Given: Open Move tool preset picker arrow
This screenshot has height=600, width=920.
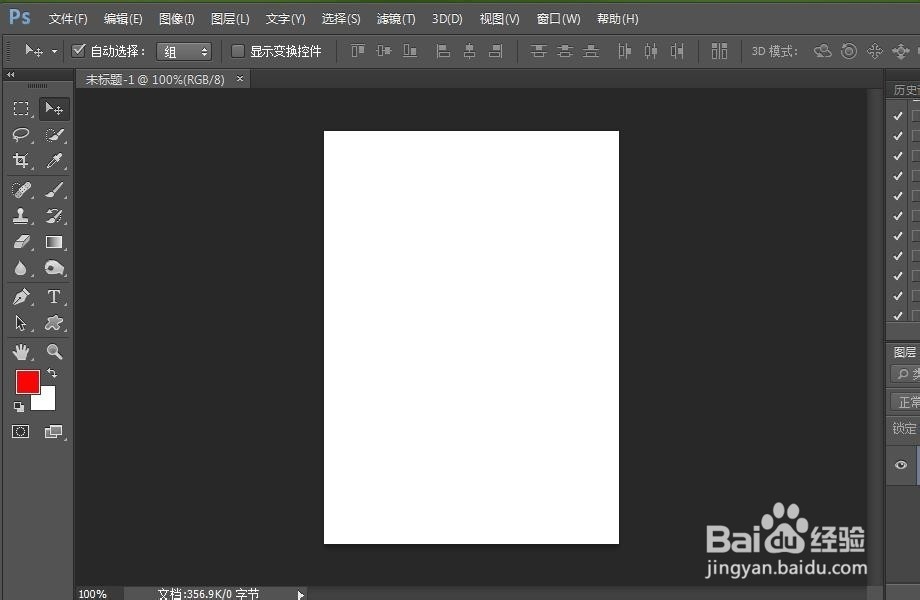Looking at the screenshot, I should pos(55,52).
